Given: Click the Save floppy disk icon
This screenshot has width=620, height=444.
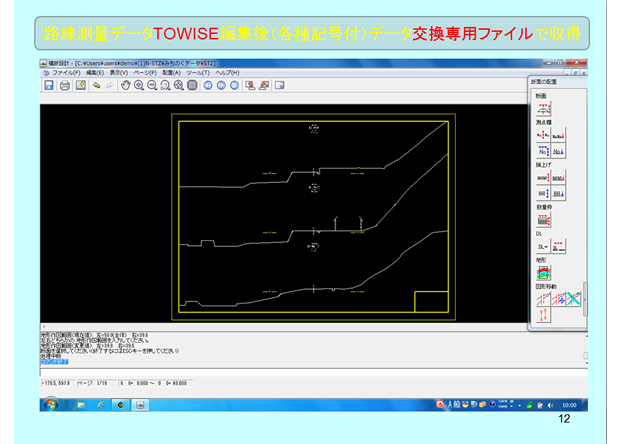Looking at the screenshot, I should pyautogui.click(x=49, y=85).
